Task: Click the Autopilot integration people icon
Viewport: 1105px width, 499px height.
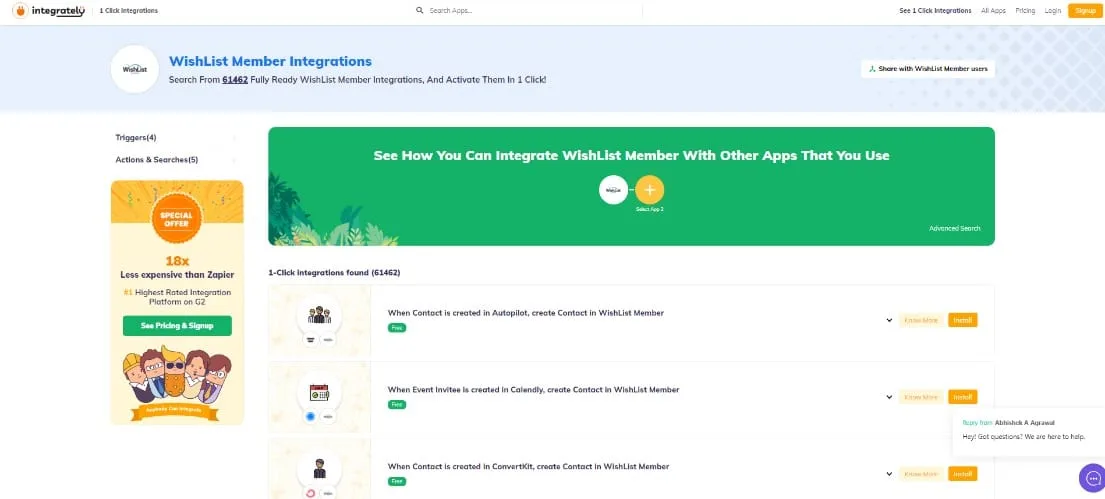Action: (319, 315)
